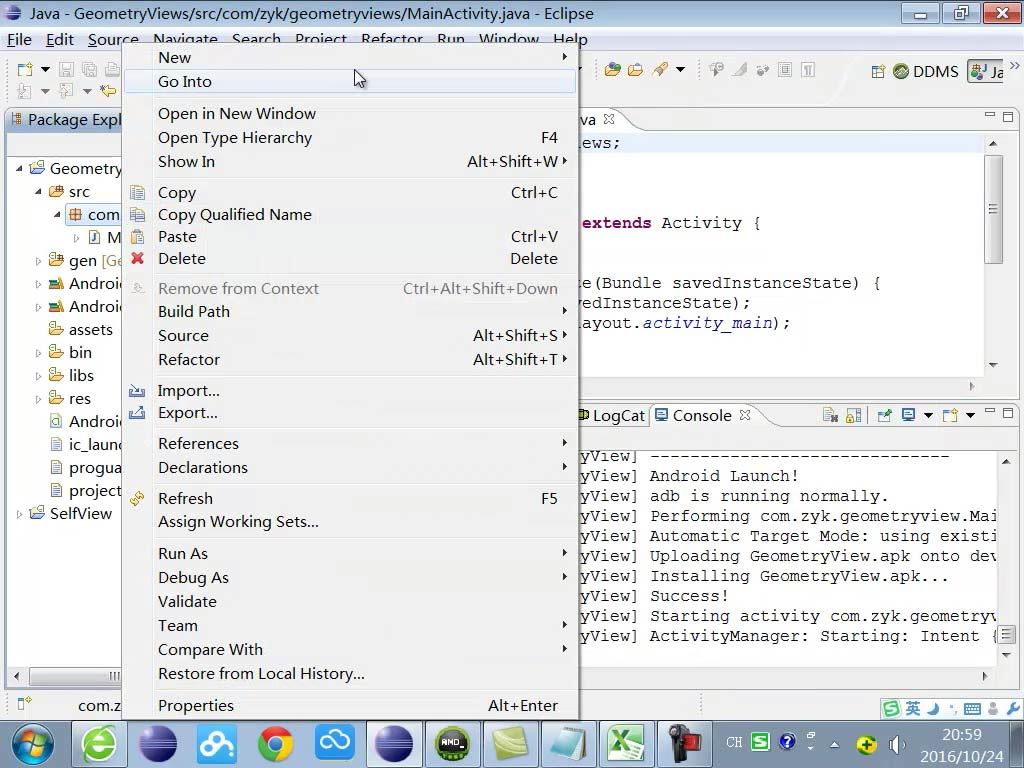Select Refresh in the context menu
Image resolution: width=1024 pixels, height=768 pixels.
(185, 498)
